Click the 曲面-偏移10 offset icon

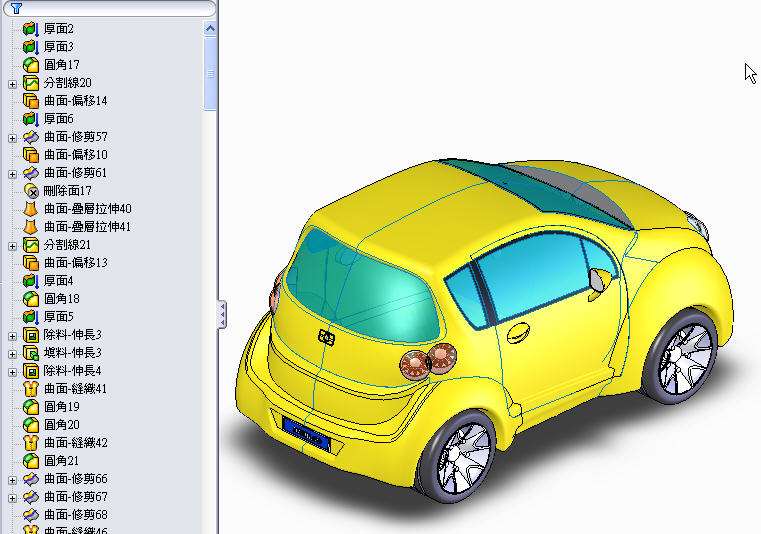31,155
